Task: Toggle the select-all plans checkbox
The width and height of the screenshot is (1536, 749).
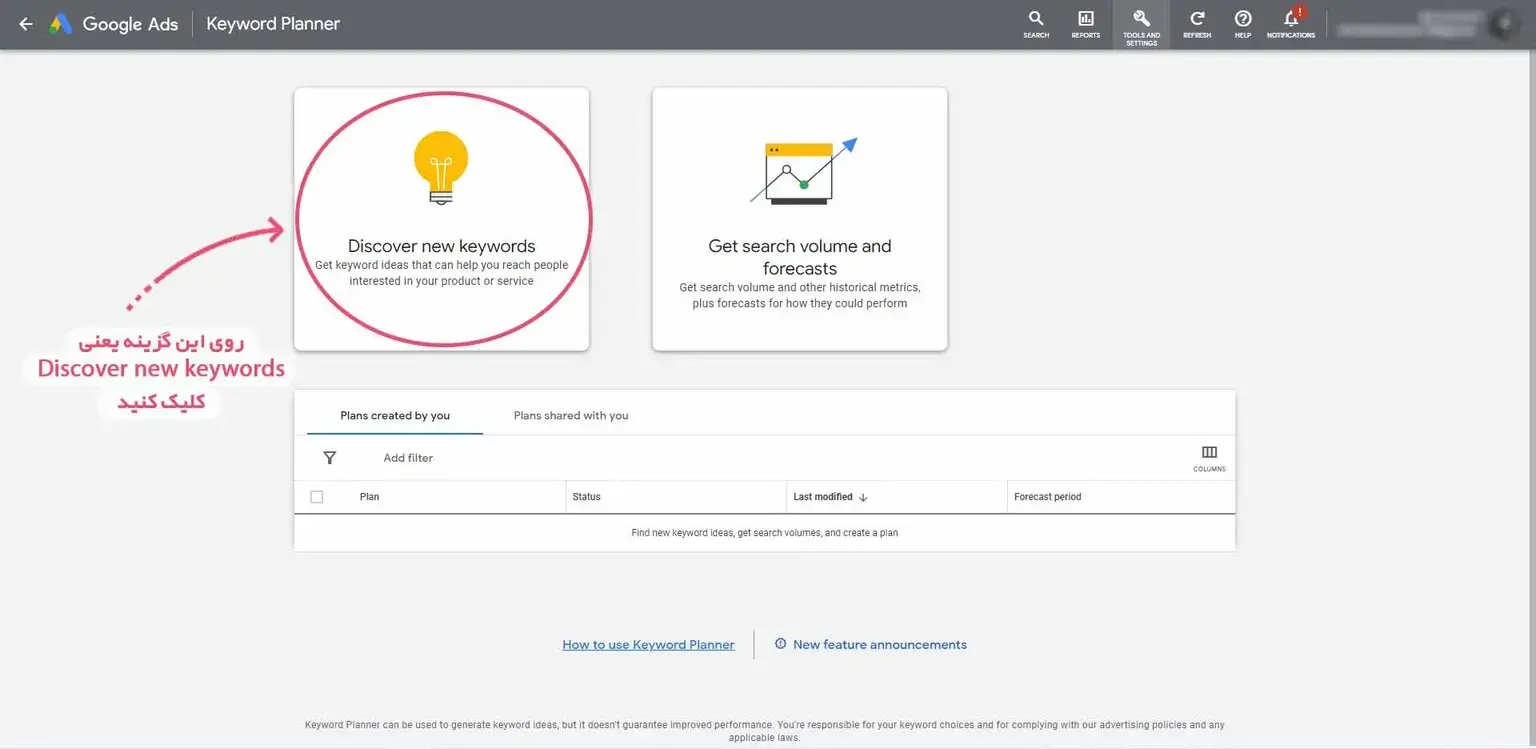Action: coord(317,497)
